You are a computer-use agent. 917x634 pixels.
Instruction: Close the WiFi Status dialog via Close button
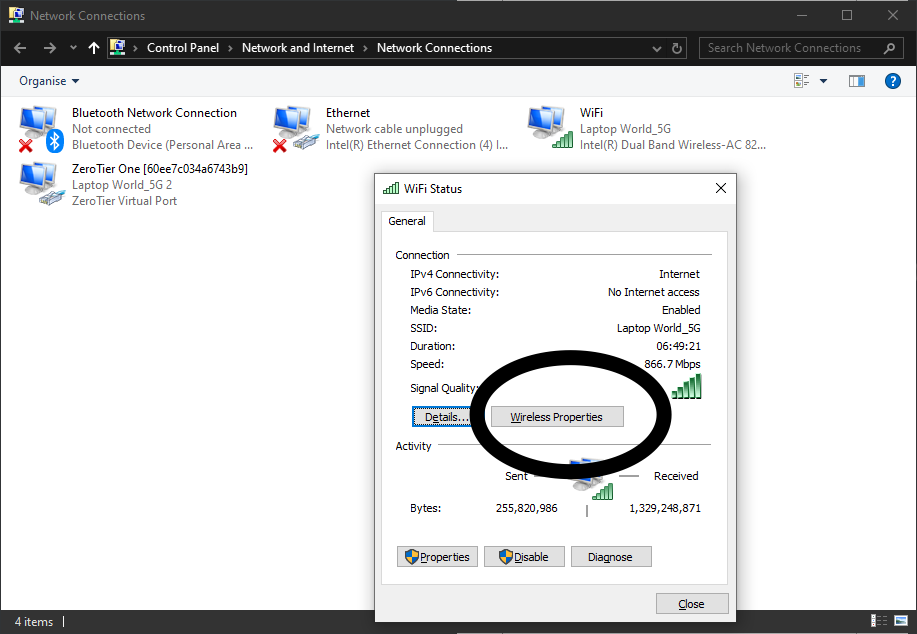coord(691,604)
